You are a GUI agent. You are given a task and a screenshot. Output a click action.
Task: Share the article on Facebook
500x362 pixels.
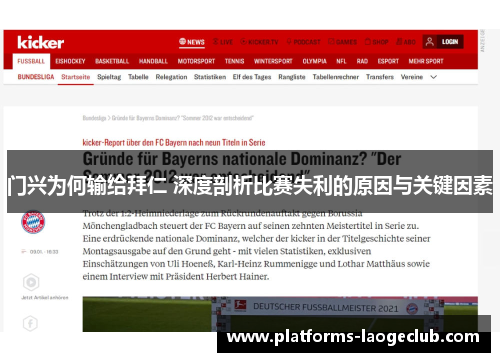tap(30, 323)
